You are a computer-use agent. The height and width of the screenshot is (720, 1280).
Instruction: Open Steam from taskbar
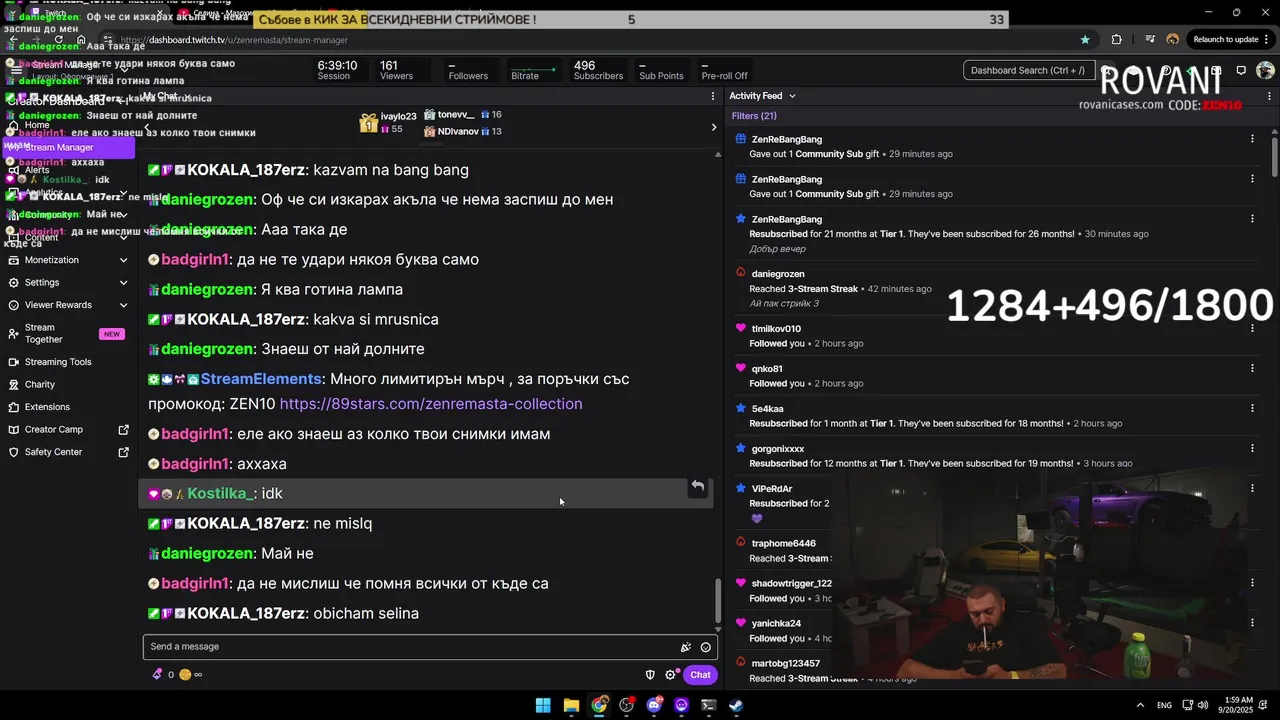pos(735,705)
